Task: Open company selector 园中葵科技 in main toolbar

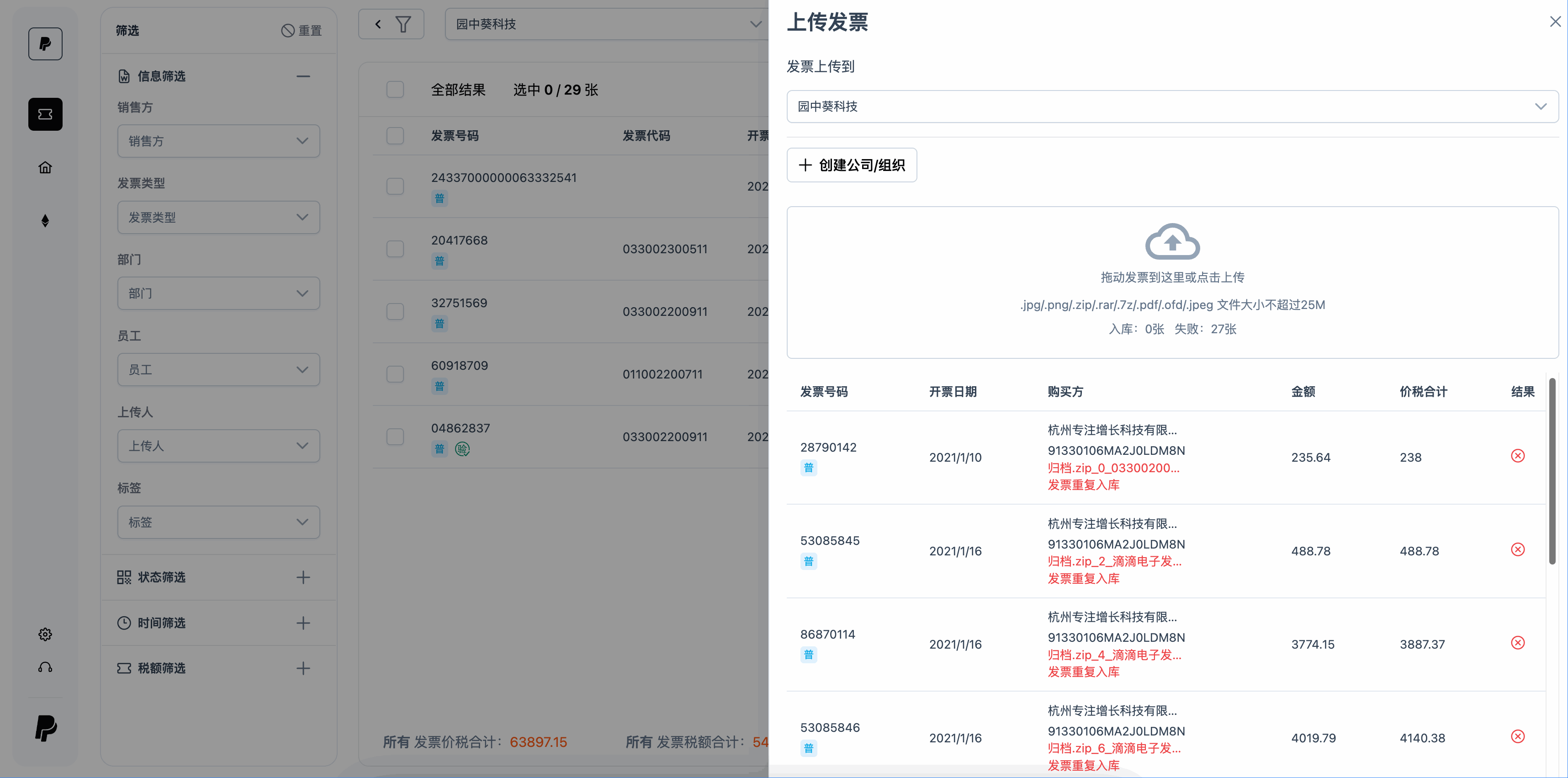Action: point(608,24)
